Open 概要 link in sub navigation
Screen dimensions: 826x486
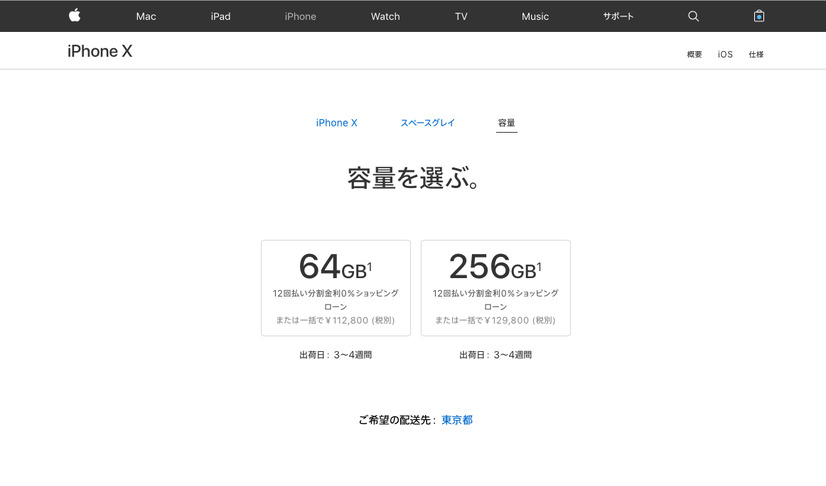click(694, 54)
